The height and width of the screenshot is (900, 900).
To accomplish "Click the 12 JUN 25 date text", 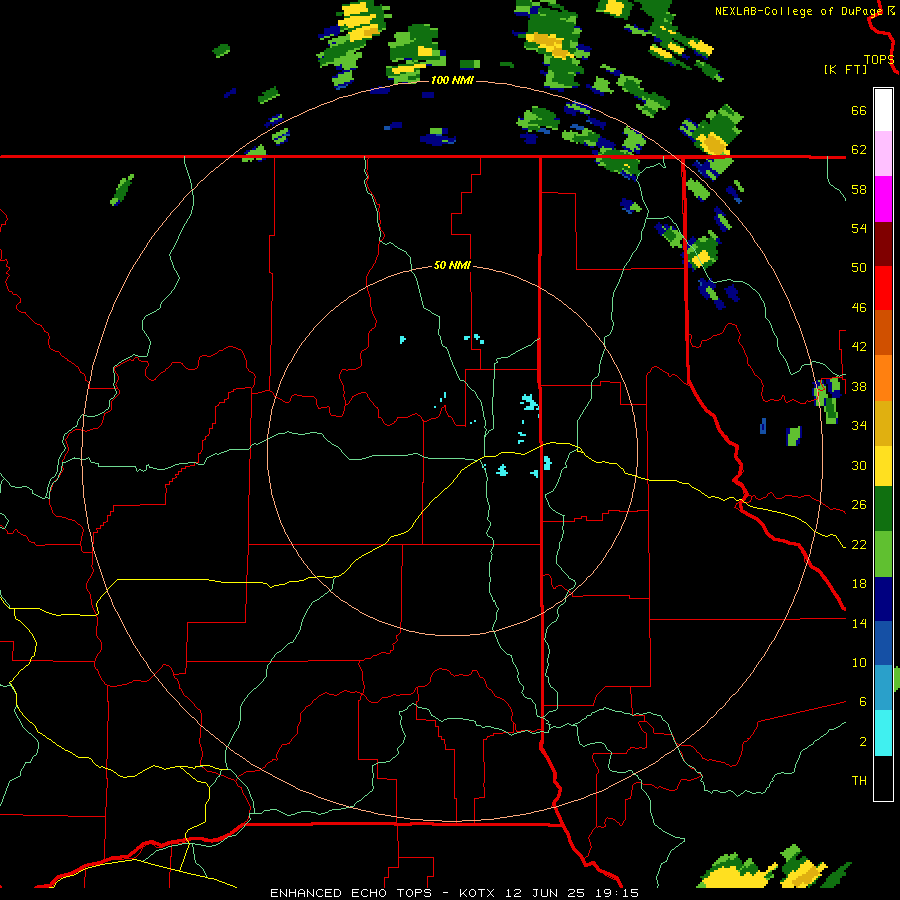I will pyautogui.click(x=546, y=893).
